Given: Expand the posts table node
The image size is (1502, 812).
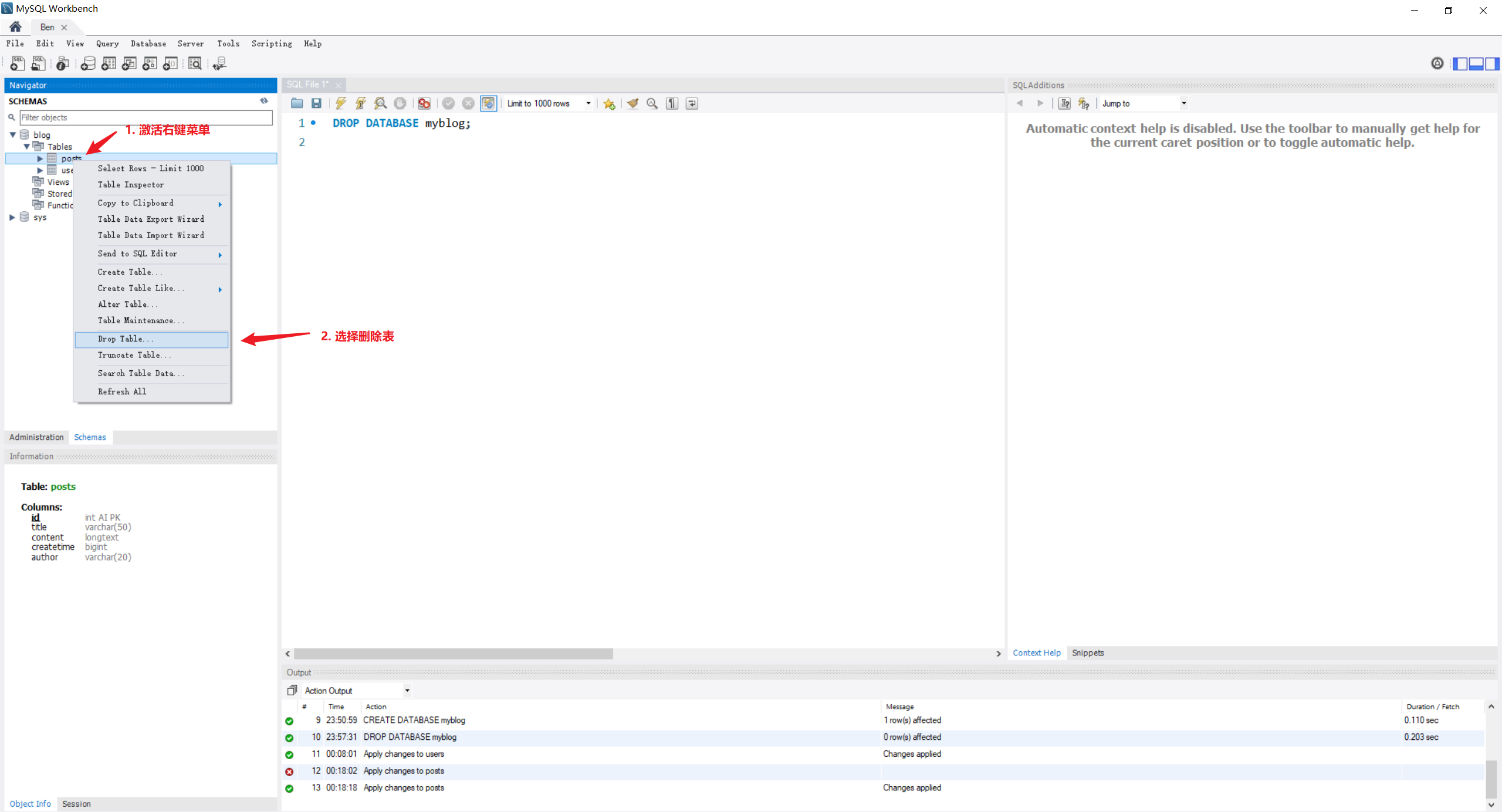Looking at the screenshot, I should tap(40, 158).
